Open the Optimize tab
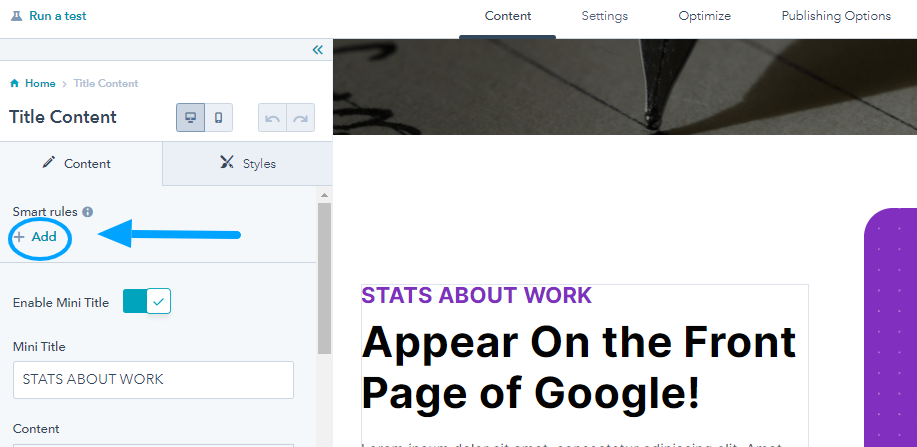 tap(704, 16)
